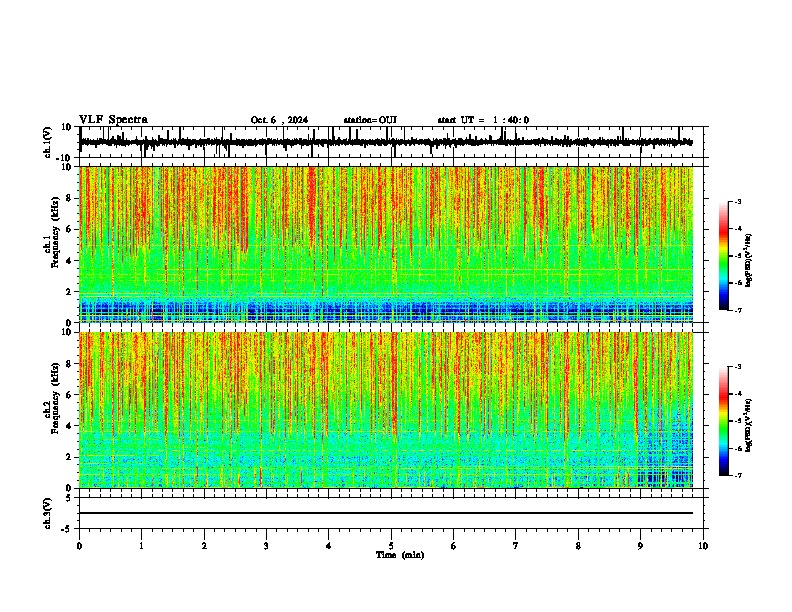This screenshot has height=612, width=792.
Task: Click the "-7" label on the ch.2 colorbar
Action: pyautogui.click(x=737, y=475)
